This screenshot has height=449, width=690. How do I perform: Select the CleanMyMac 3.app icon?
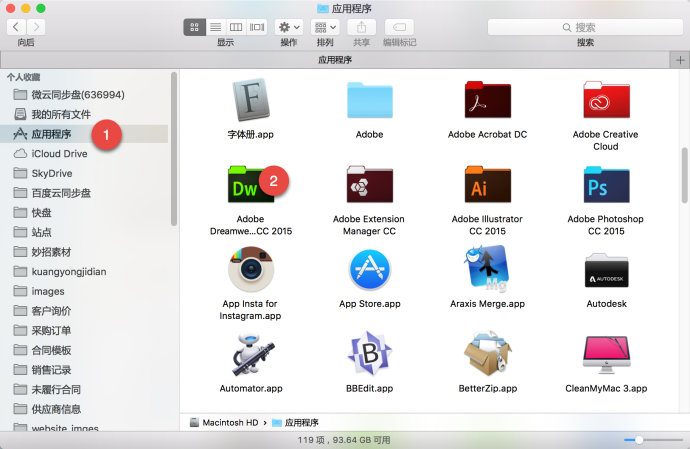point(606,354)
